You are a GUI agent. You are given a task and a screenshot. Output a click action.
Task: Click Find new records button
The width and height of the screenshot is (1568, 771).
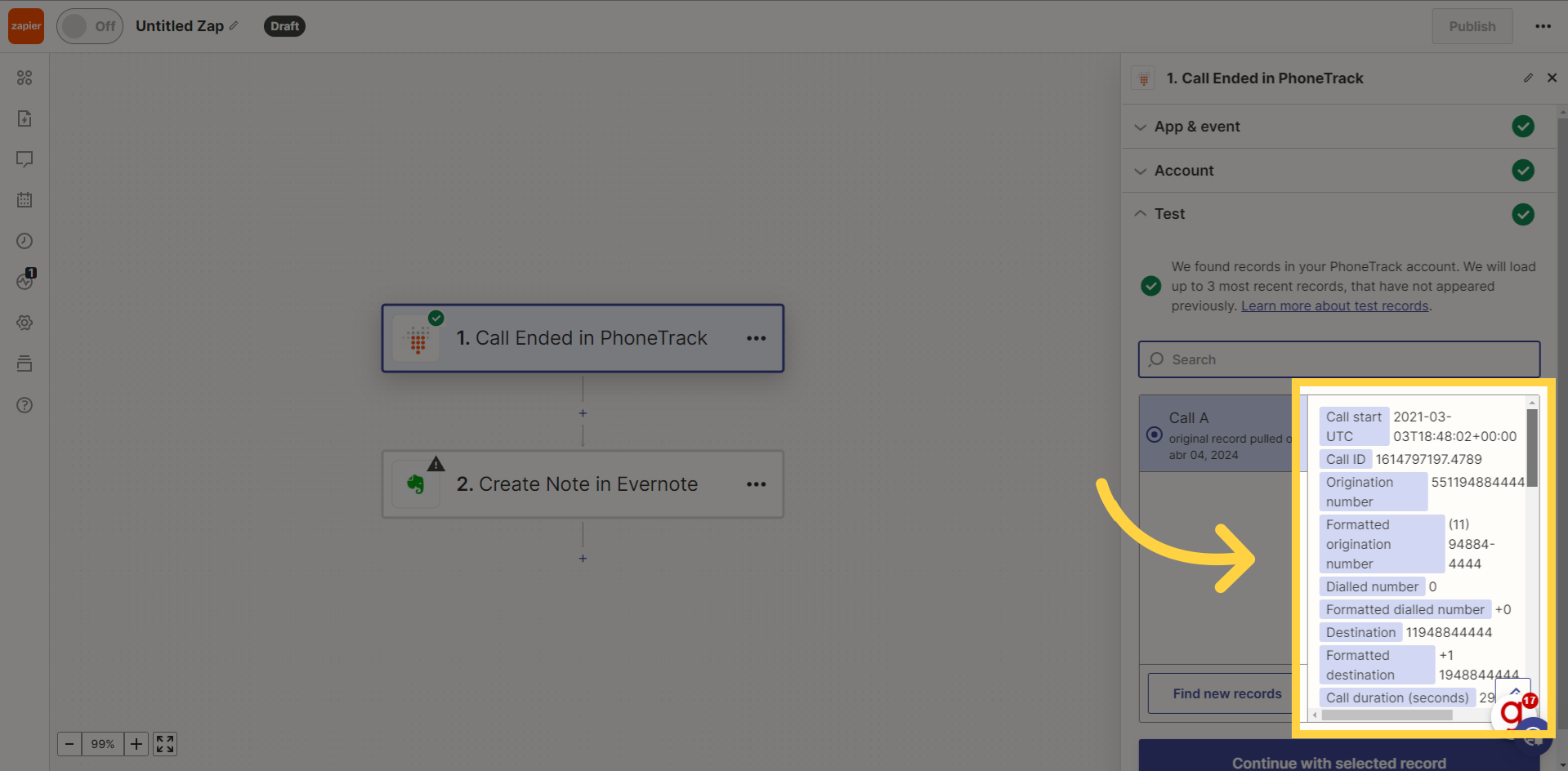tap(1227, 693)
